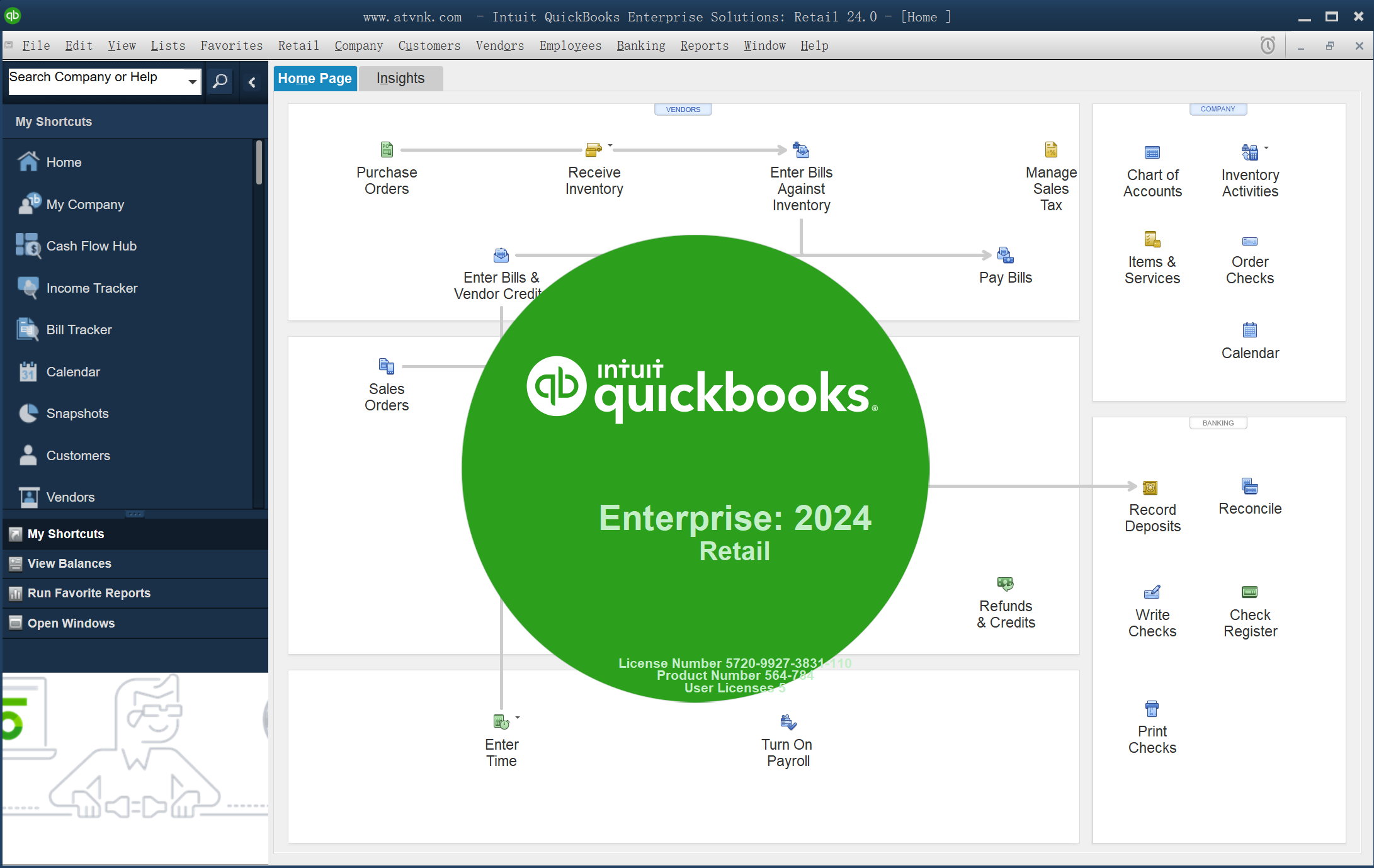This screenshot has width=1374, height=868.
Task: Expand the Receive Inventory dropdown arrow
Action: 610,145
